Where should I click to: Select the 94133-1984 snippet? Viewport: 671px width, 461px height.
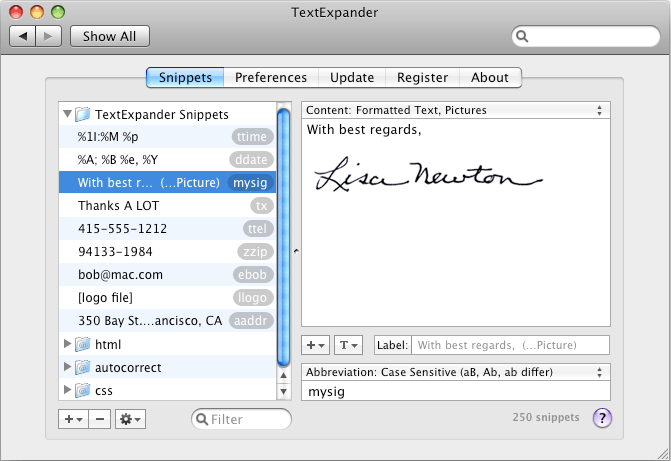[167, 252]
